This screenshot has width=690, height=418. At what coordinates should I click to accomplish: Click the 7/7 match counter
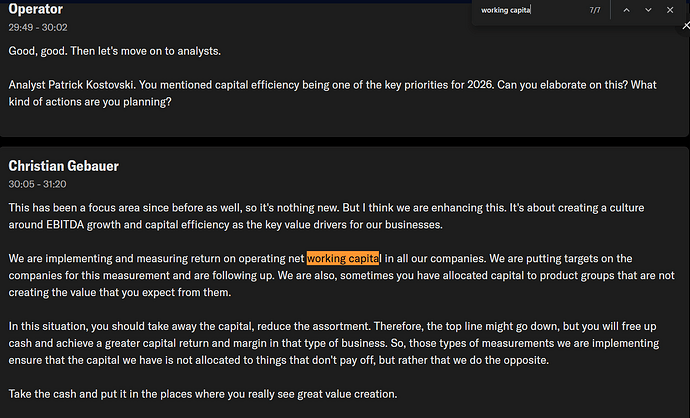(x=595, y=10)
